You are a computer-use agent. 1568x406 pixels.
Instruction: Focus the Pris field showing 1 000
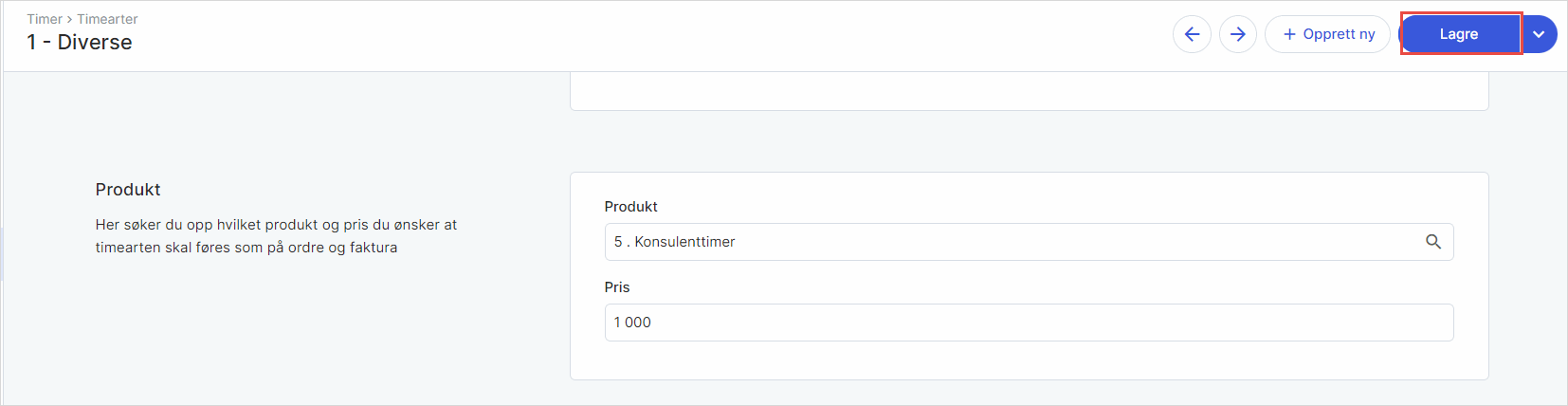tap(1029, 323)
